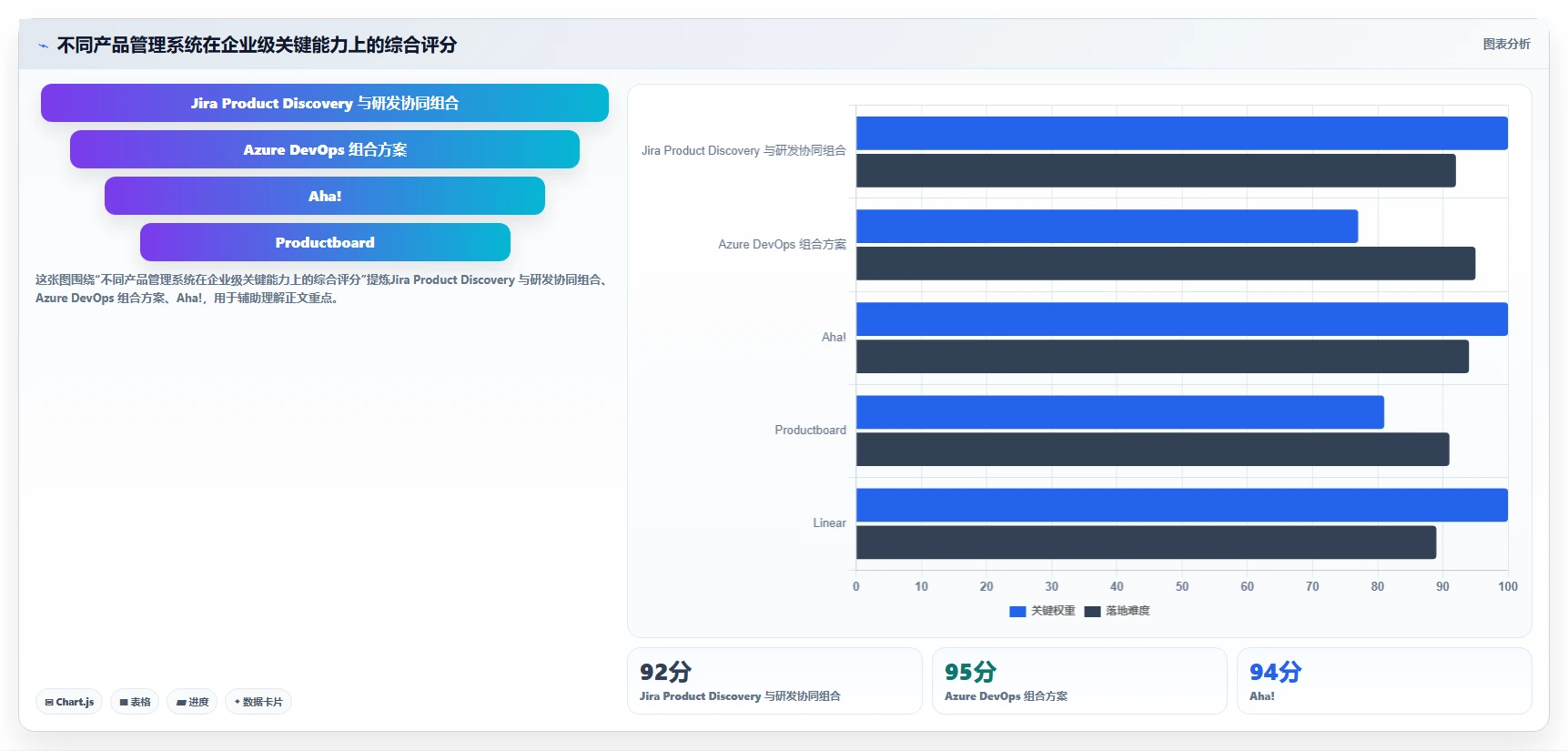
Task: Click the dark bar for Linear
Action: coord(1146,542)
